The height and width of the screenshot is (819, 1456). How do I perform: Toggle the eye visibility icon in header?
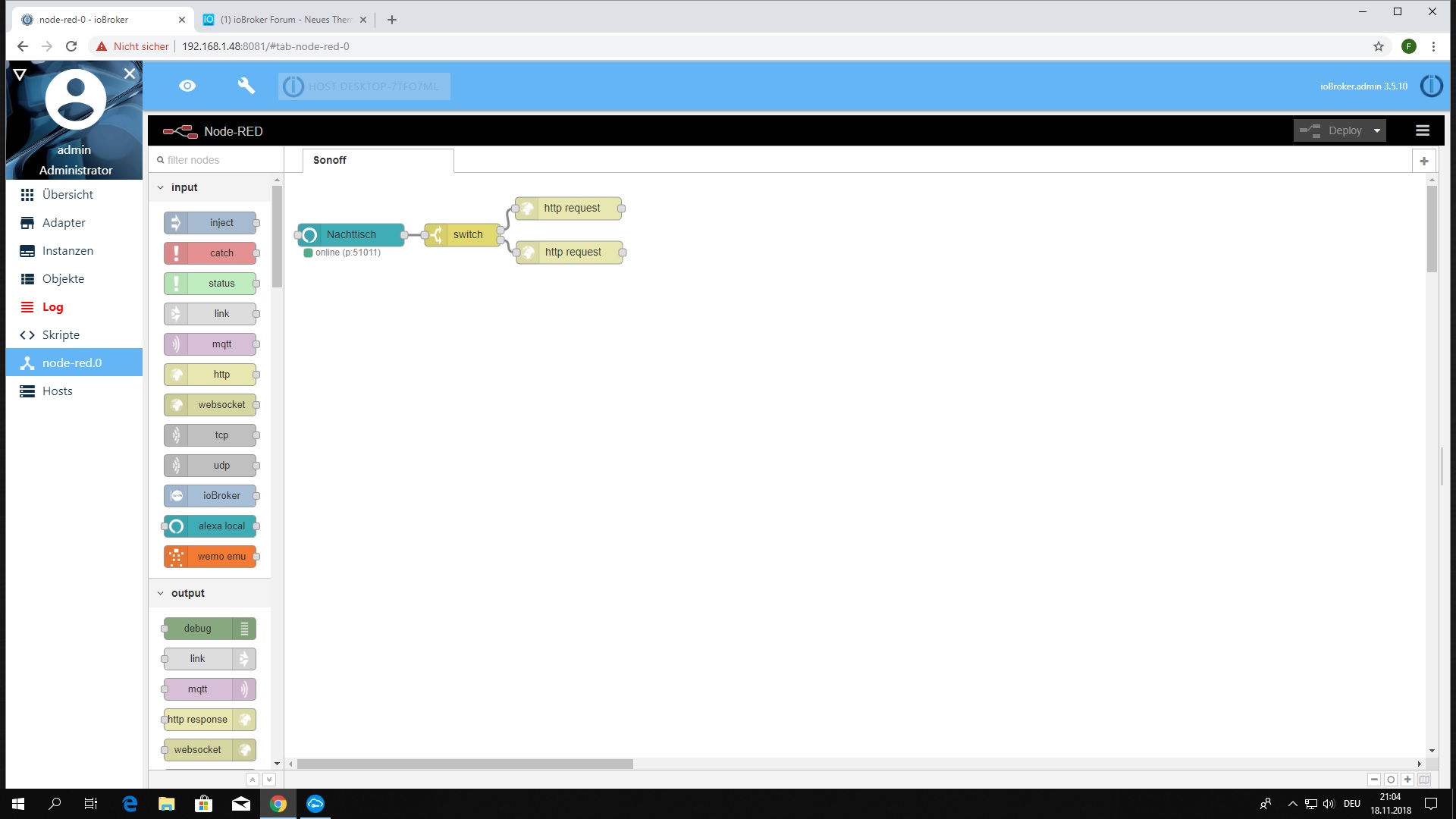[187, 86]
